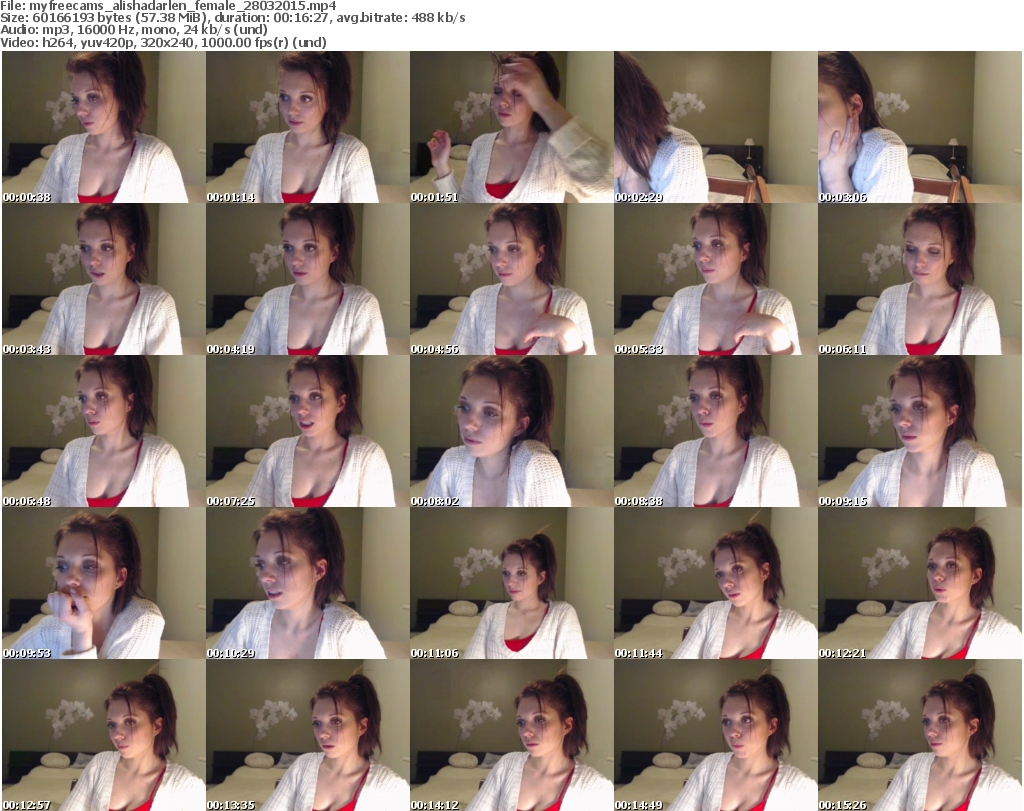
Task: Select the thumbnail frame stamped 00:10:29
Action: 308,583
